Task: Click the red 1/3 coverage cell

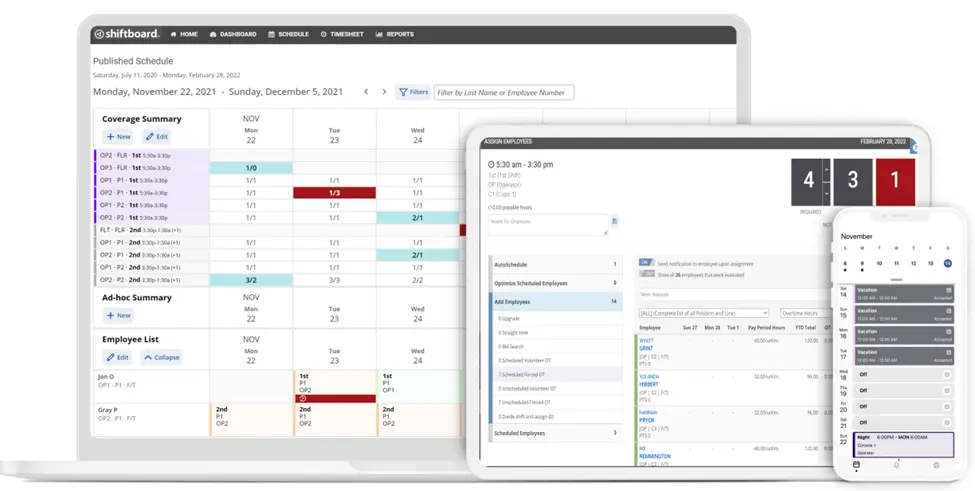Action: (x=334, y=193)
